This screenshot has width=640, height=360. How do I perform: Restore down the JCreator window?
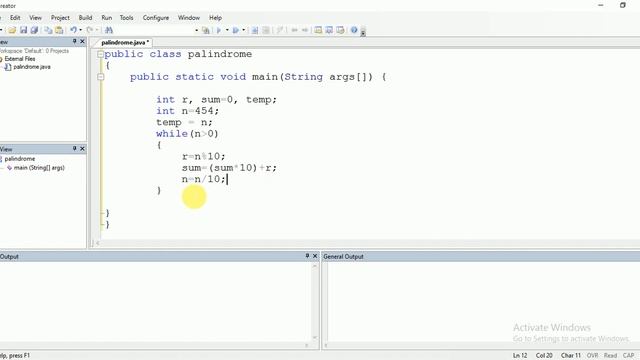(622, 5)
